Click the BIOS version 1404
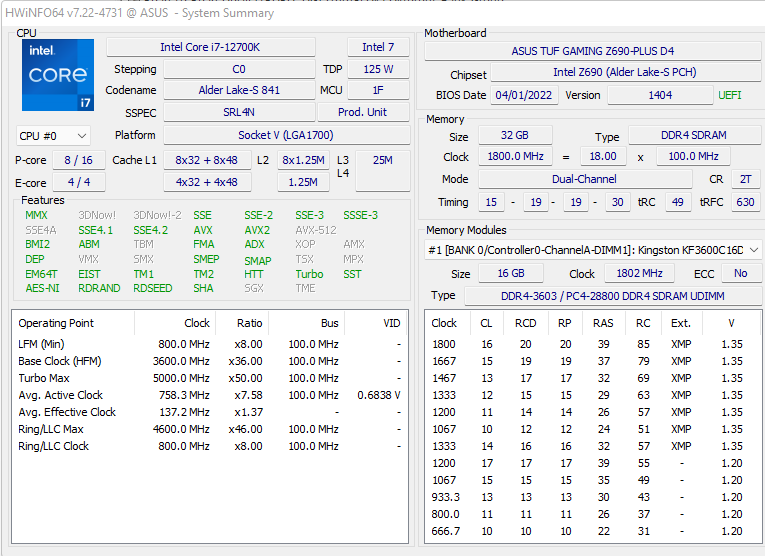 pyautogui.click(x=660, y=95)
